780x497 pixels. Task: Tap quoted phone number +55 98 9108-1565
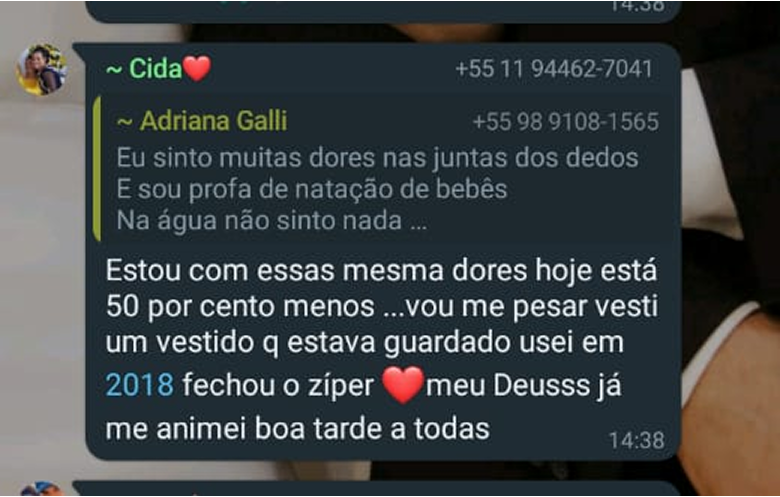pyautogui.click(x=566, y=122)
